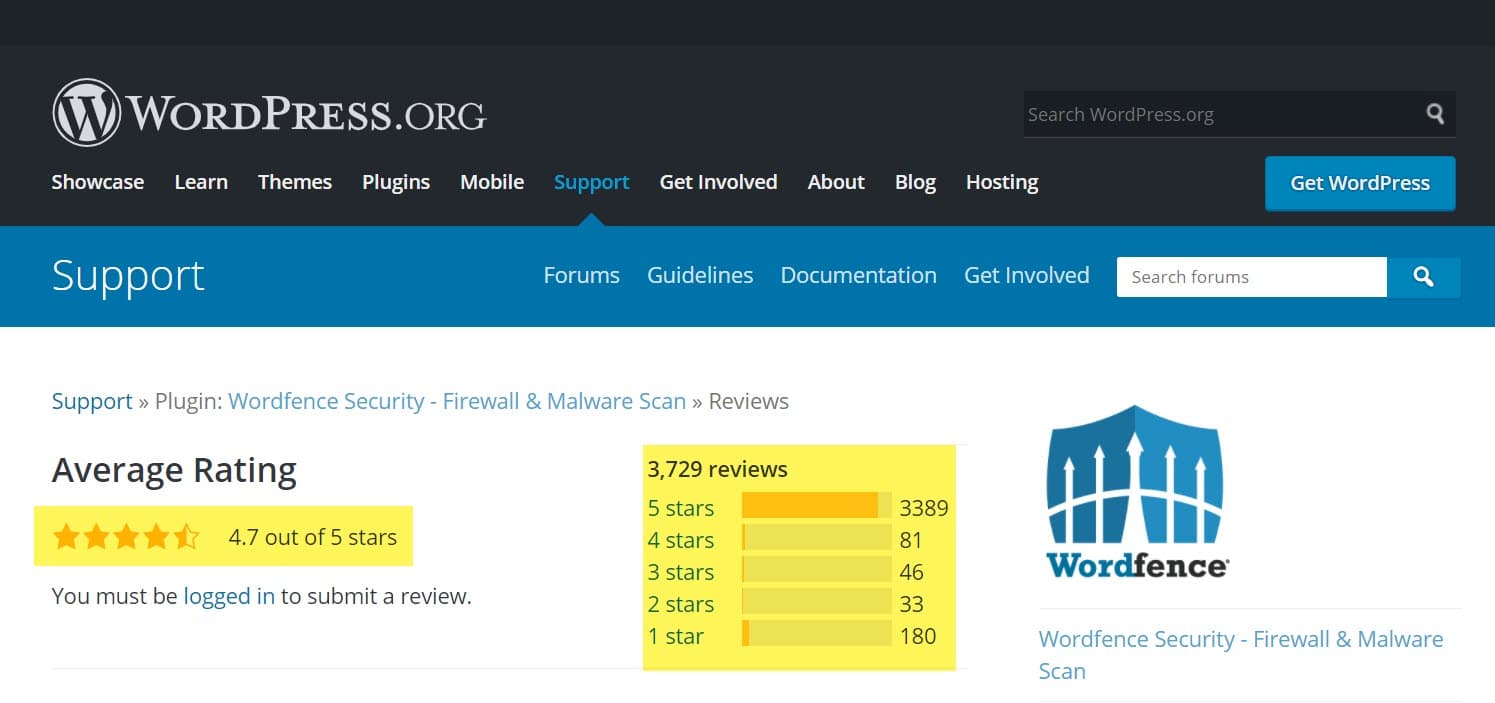Open the Blog menu item
The image size is (1495, 703).
915,182
